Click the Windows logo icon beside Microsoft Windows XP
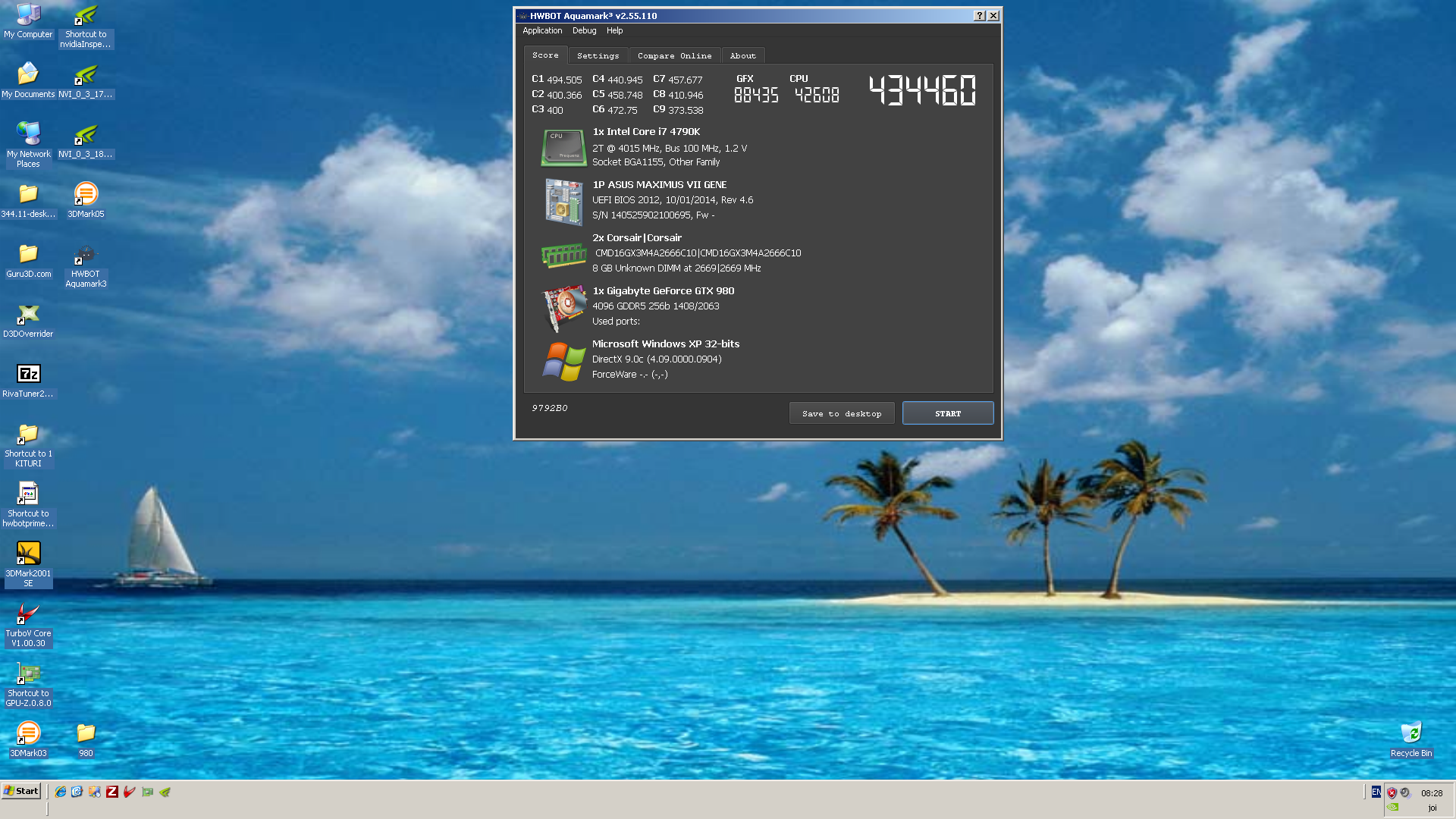 [563, 360]
